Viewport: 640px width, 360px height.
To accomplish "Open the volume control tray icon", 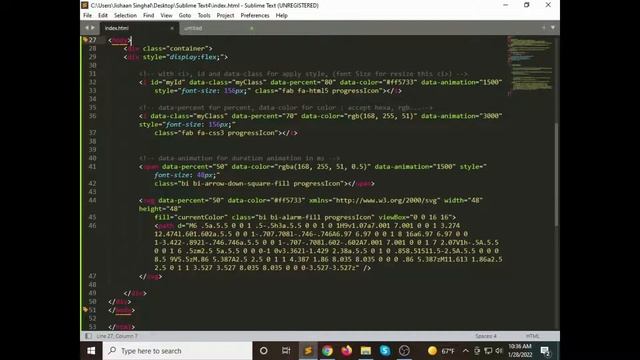I will [x=499, y=351].
